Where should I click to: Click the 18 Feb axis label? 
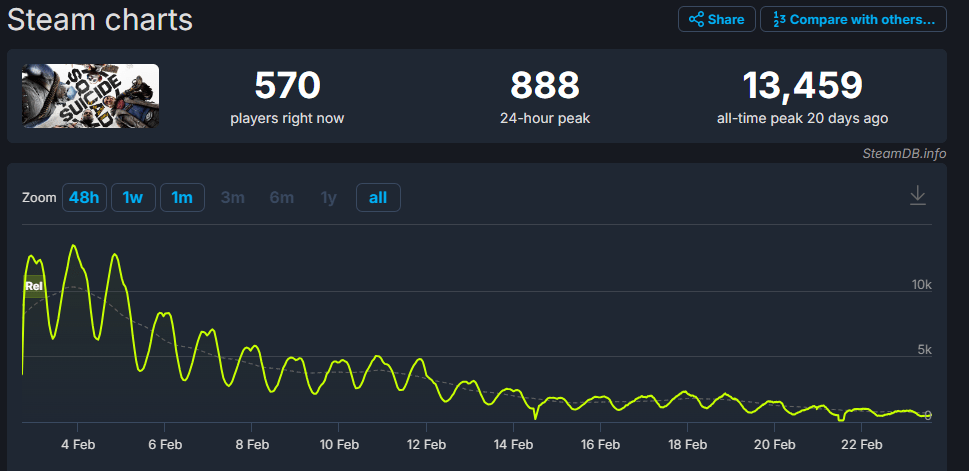click(687, 444)
